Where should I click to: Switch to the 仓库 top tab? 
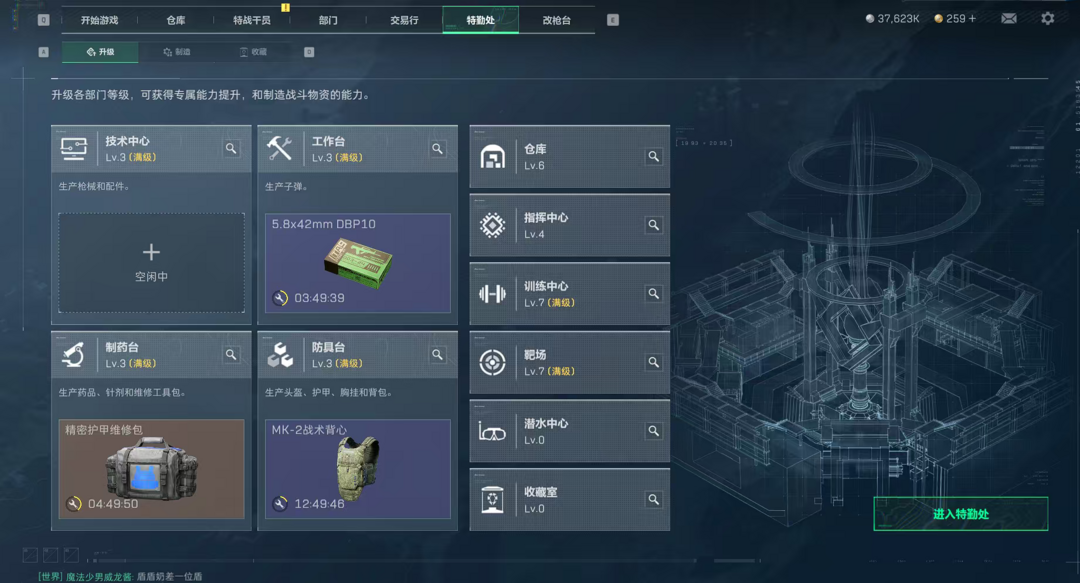click(176, 20)
